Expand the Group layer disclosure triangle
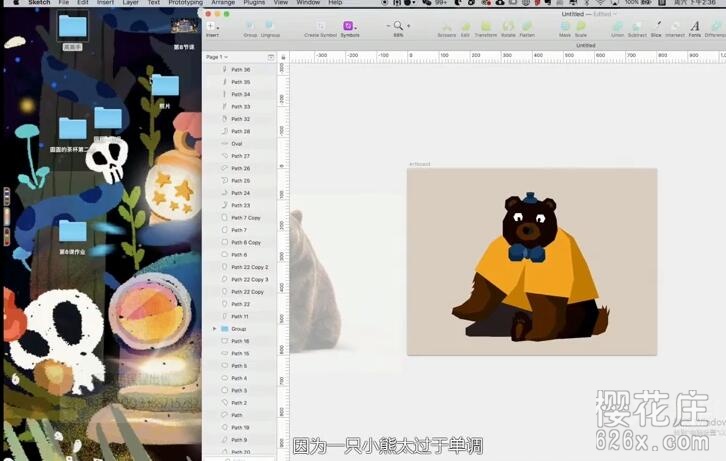This screenshot has height=461, width=726. click(214, 329)
